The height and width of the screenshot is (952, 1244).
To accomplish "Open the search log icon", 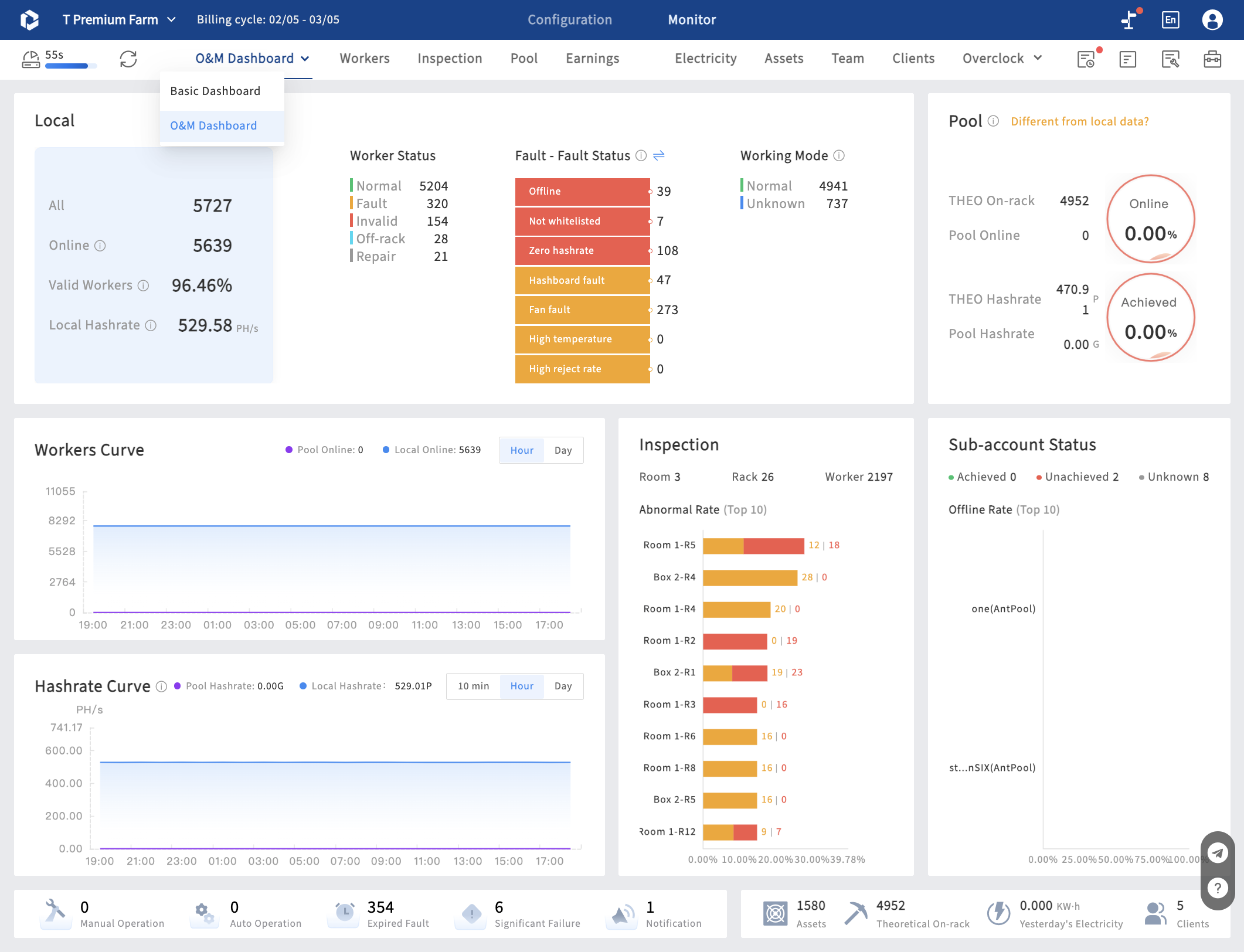I will coord(1170,59).
